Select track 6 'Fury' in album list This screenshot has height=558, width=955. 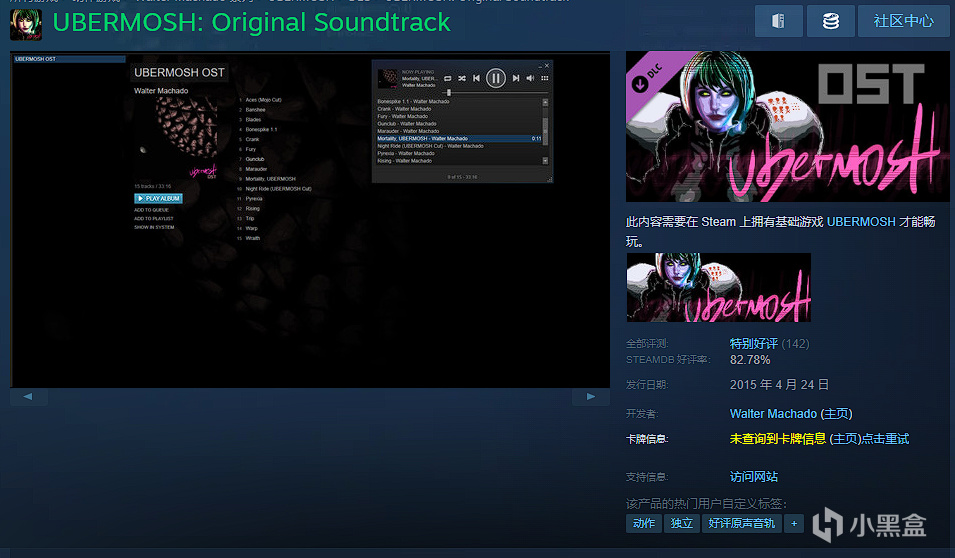pyautogui.click(x=250, y=149)
